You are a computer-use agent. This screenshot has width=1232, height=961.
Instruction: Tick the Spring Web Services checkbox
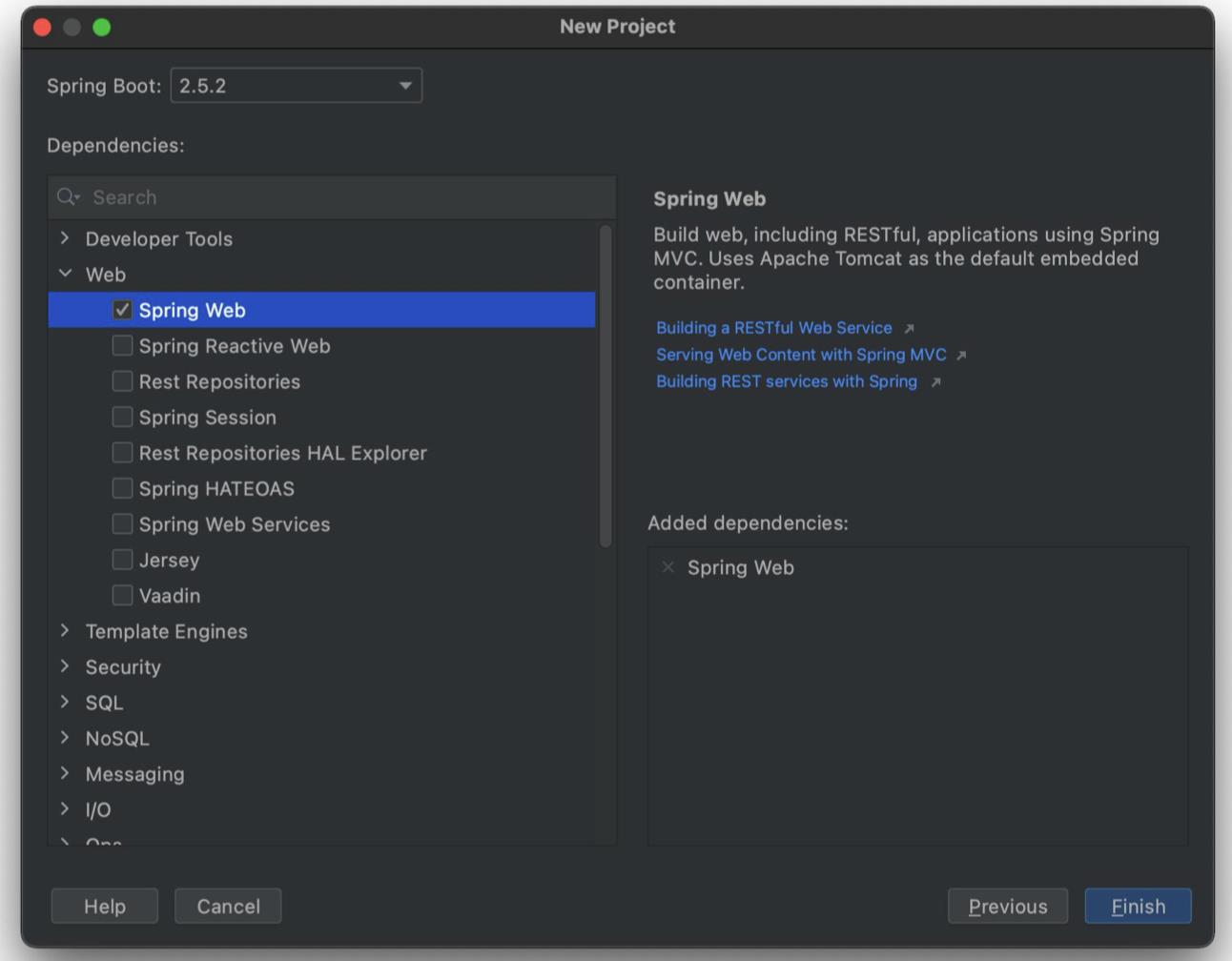122,523
